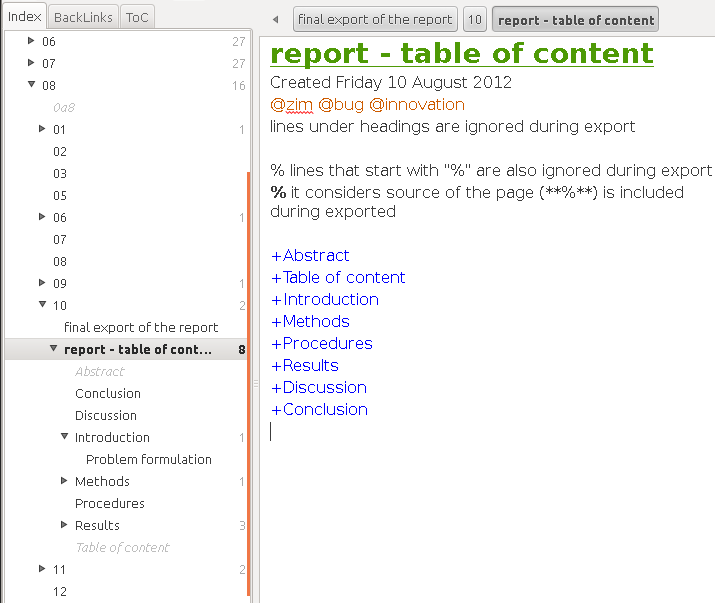The image size is (715, 603).
Task: Expand the 06 tree node at top
Action: [x=31, y=42]
